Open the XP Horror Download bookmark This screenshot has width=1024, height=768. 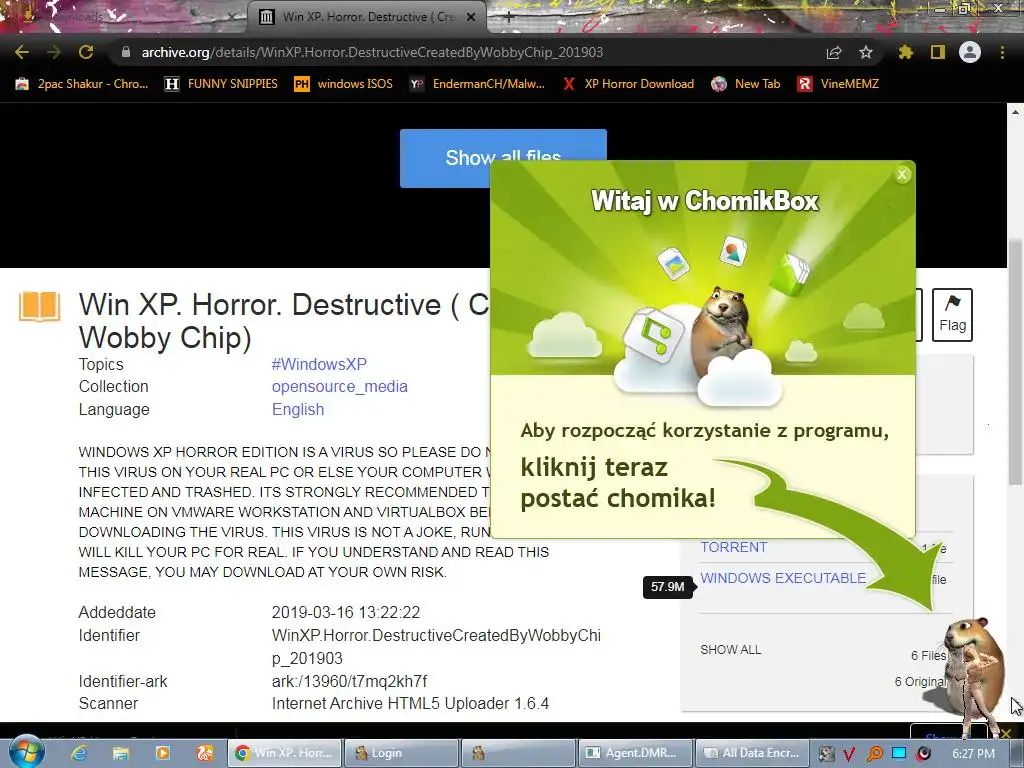tap(628, 84)
